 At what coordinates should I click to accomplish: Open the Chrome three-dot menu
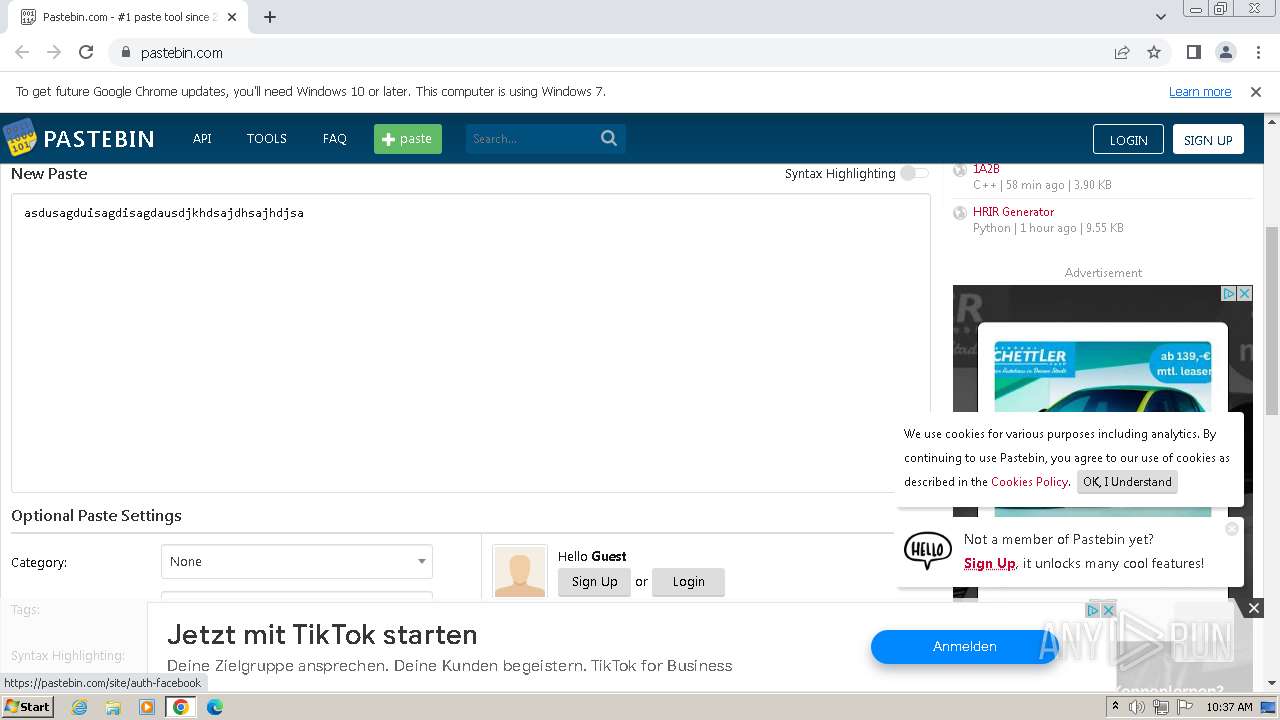pos(1257,52)
